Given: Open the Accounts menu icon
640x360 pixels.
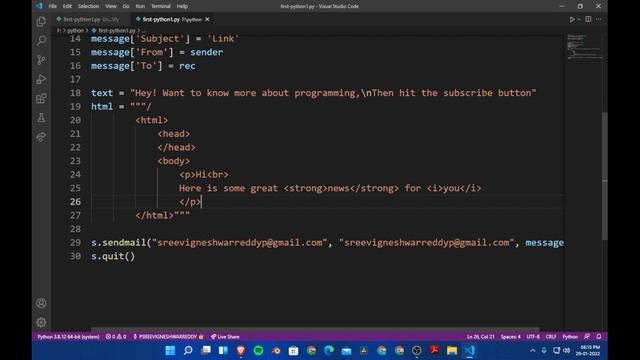Looking at the screenshot, I should coord(41,303).
